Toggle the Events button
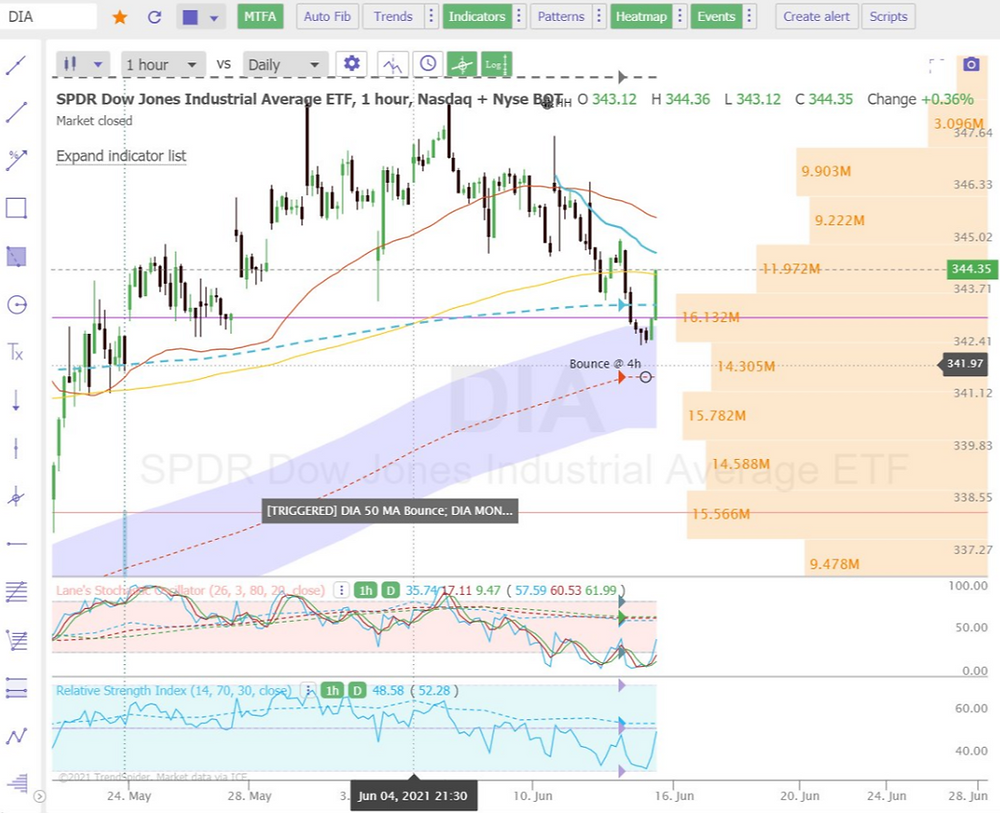The image size is (1000, 813). pos(716,17)
